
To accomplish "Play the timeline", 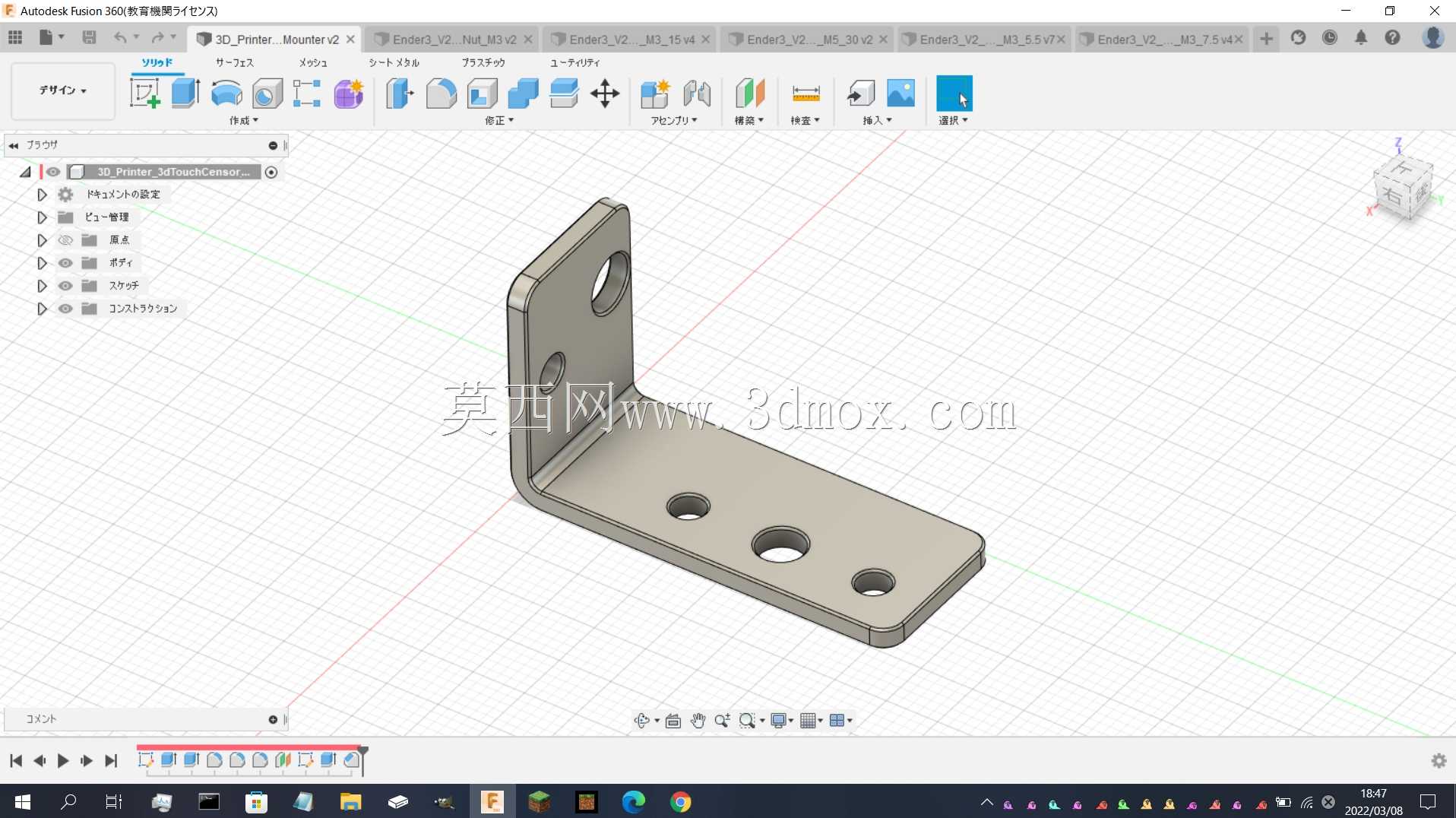I will click(x=63, y=760).
